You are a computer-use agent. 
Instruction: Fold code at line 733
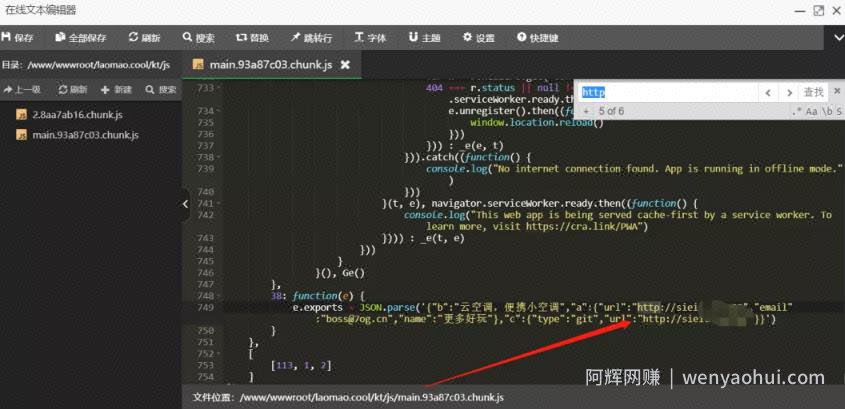pos(218,88)
